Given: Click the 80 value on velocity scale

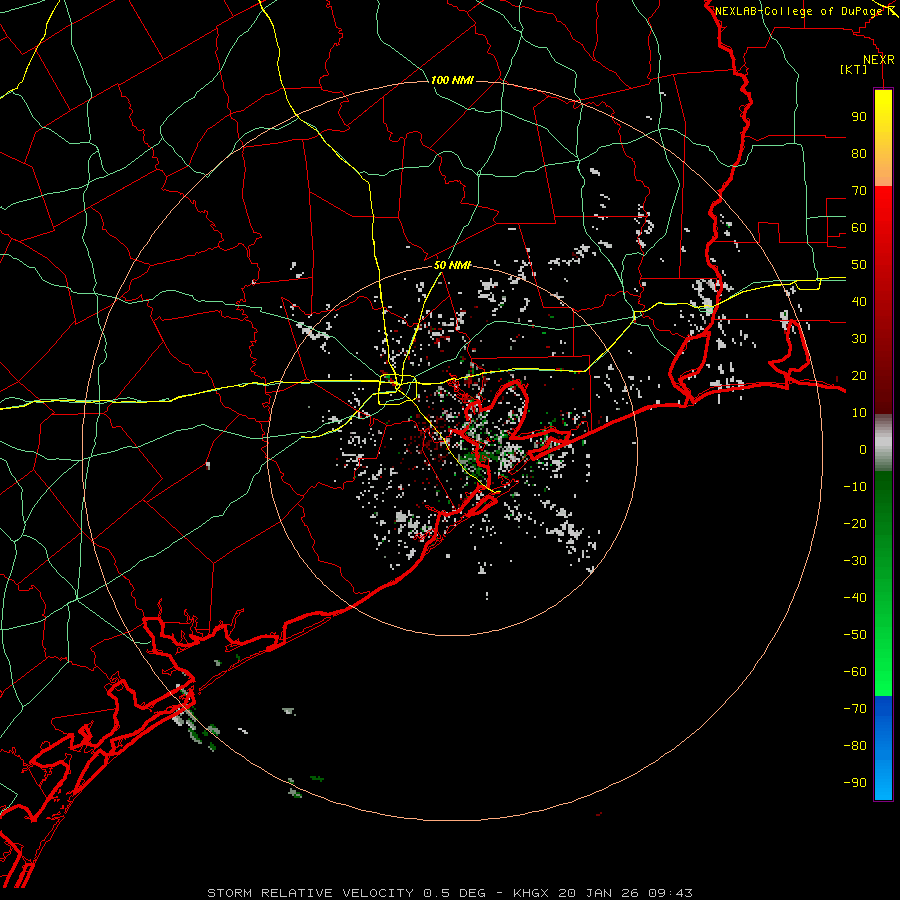Looking at the screenshot, I should tap(859, 153).
